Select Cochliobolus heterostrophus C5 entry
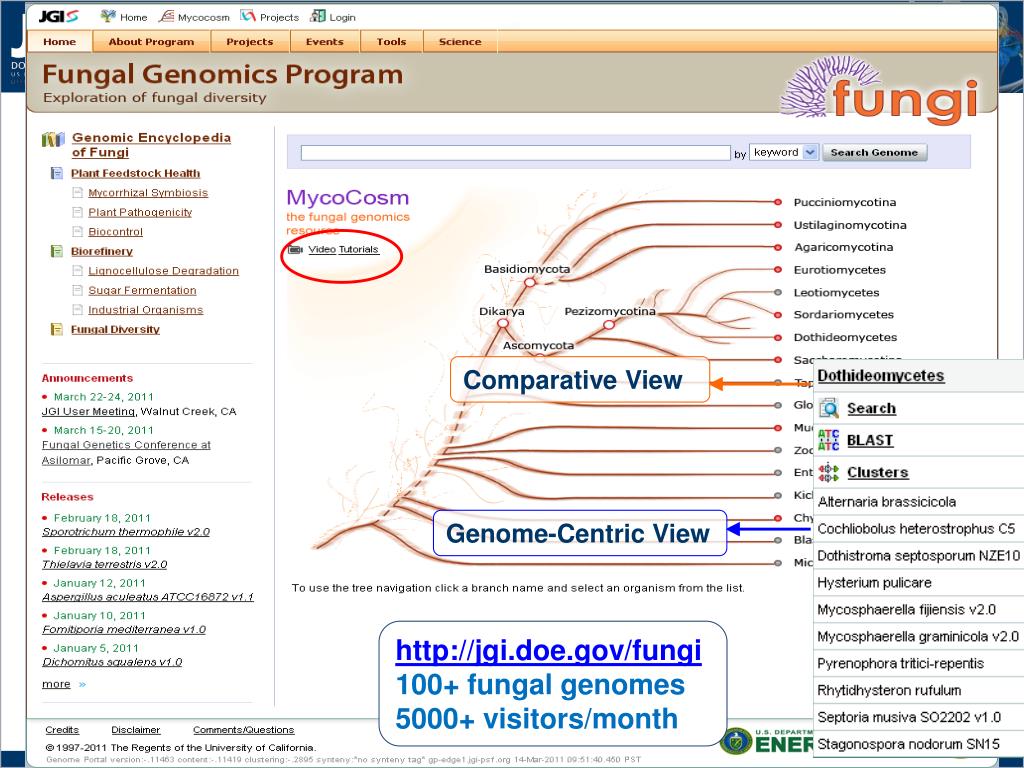1024x768 pixels. click(919, 528)
